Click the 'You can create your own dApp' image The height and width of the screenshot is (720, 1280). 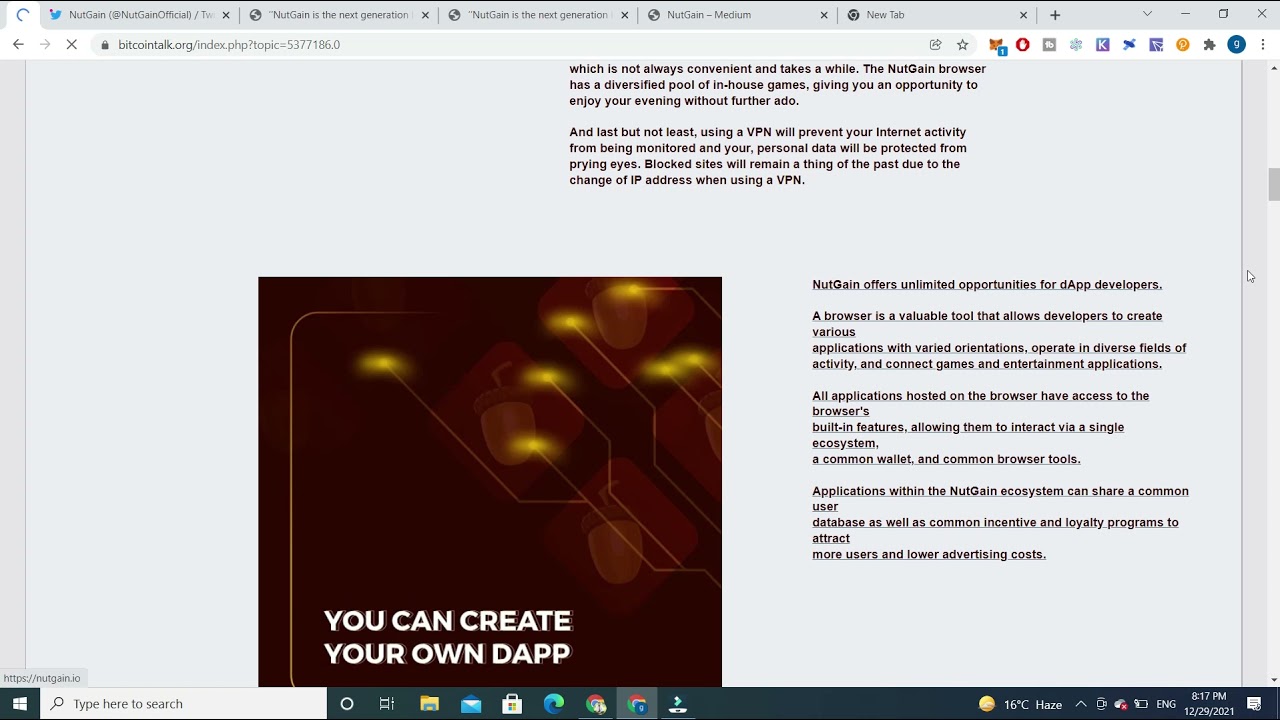coord(490,482)
